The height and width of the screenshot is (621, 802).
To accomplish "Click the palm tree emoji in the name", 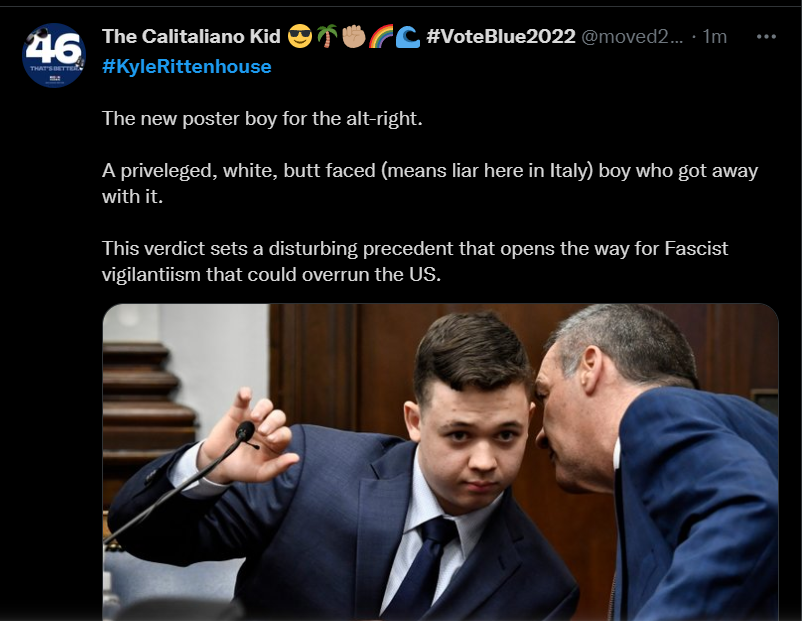I will click(327, 37).
